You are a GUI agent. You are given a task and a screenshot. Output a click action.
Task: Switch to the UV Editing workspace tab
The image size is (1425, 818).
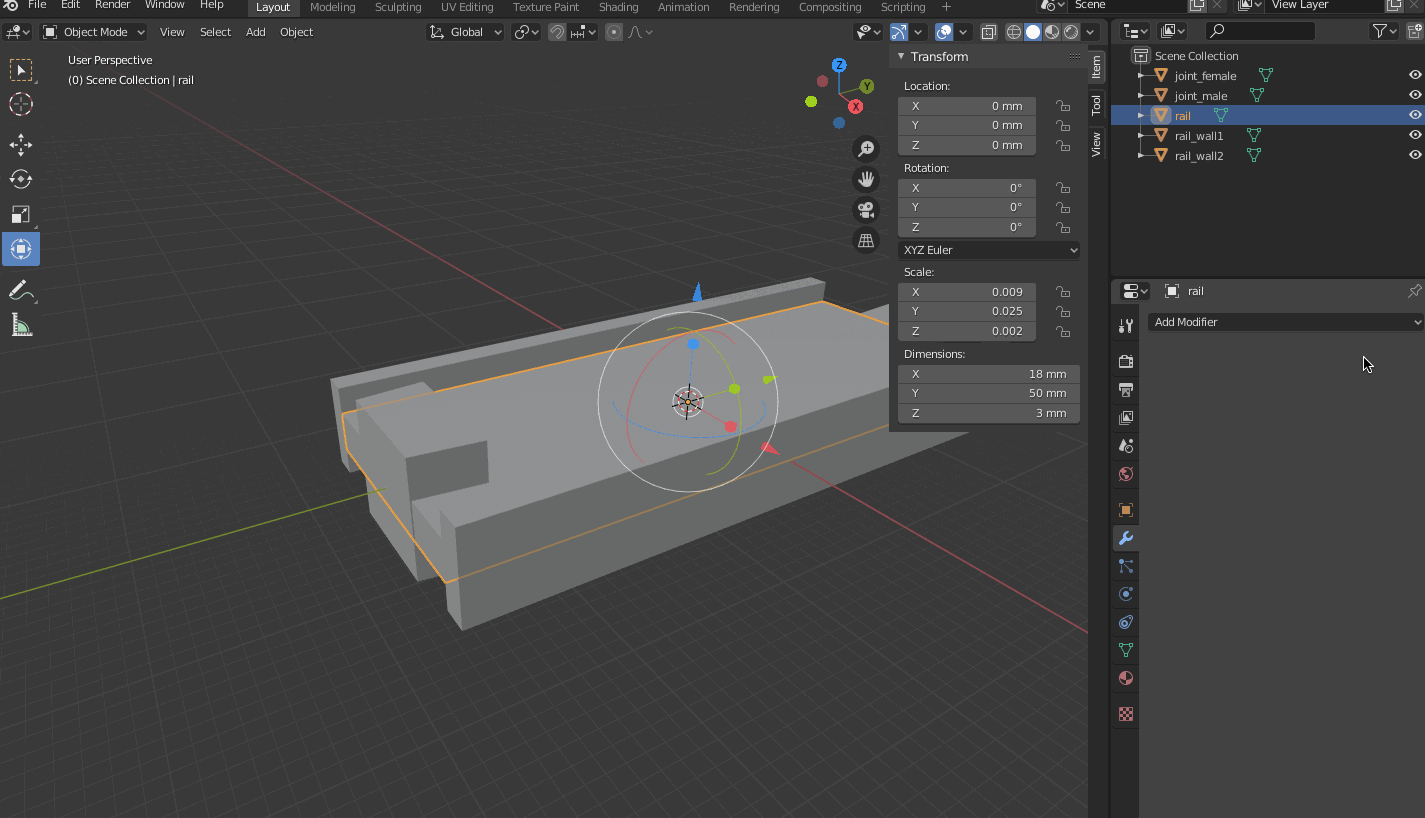[467, 7]
